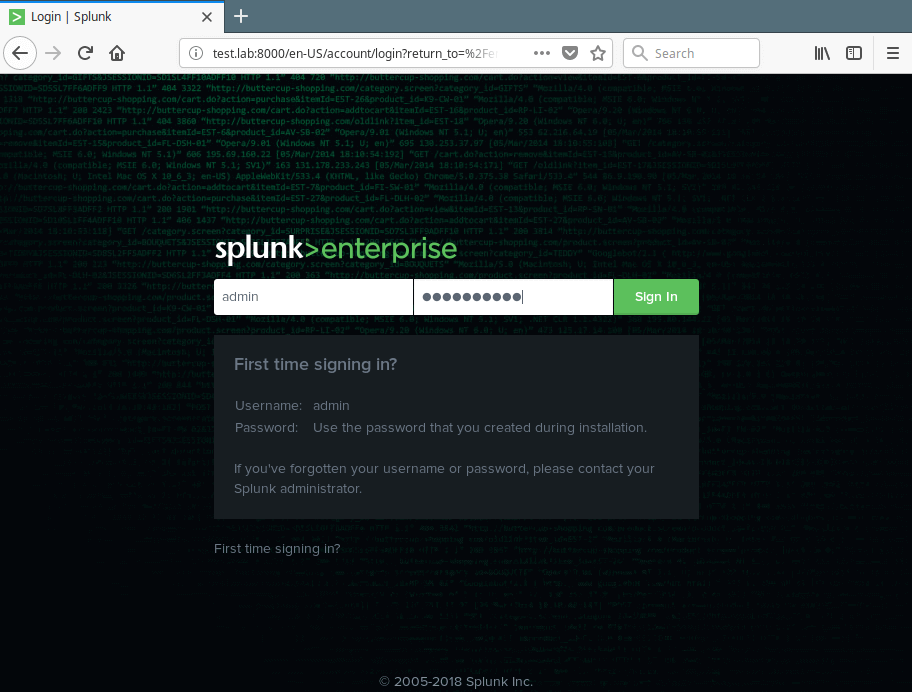This screenshot has height=692, width=912.
Task: Open the Library icon in toolbar
Action: 822,53
